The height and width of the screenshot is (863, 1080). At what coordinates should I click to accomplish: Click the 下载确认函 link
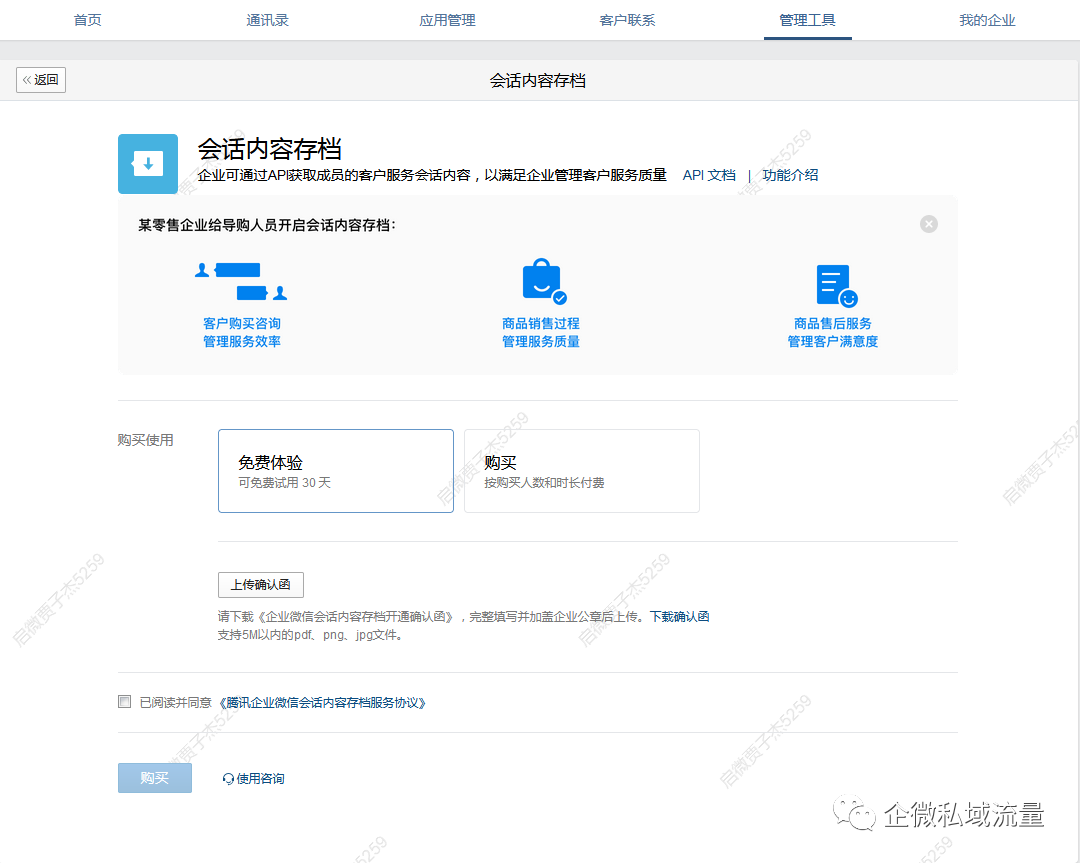pyautogui.click(x=680, y=616)
